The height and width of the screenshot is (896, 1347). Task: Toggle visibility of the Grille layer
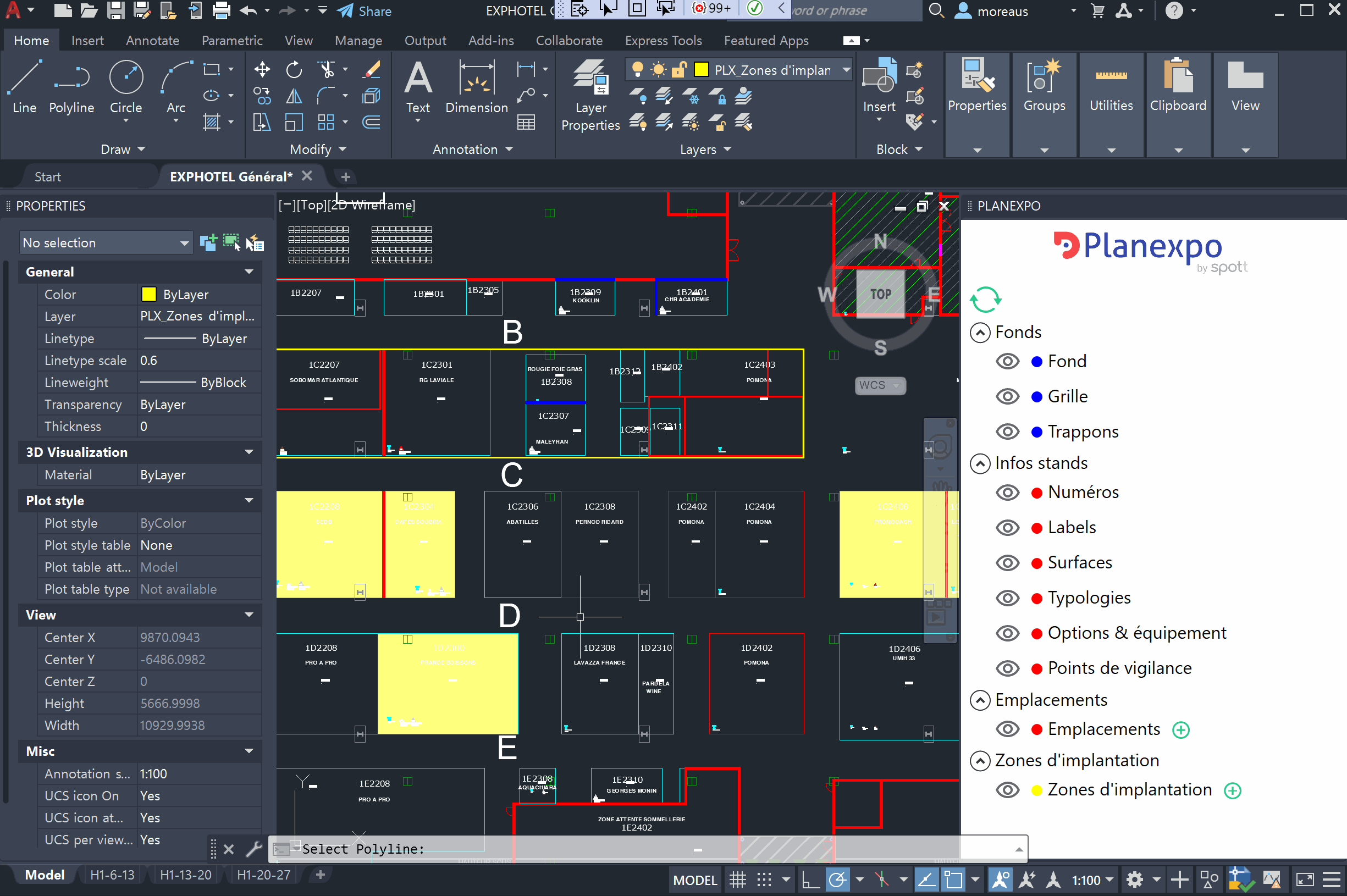(x=1008, y=396)
